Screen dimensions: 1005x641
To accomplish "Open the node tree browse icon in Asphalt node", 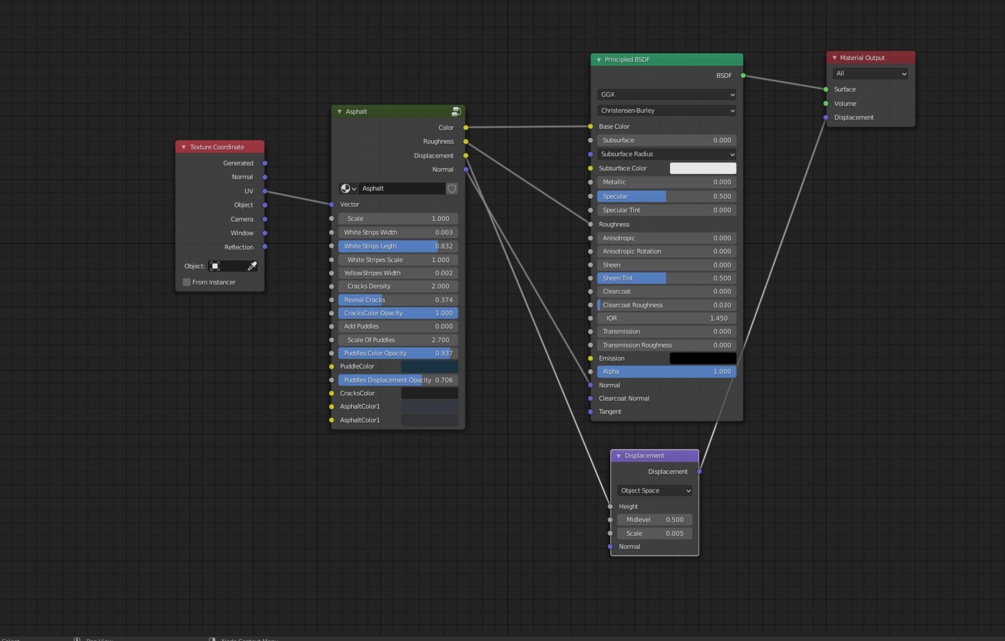I will (348, 188).
